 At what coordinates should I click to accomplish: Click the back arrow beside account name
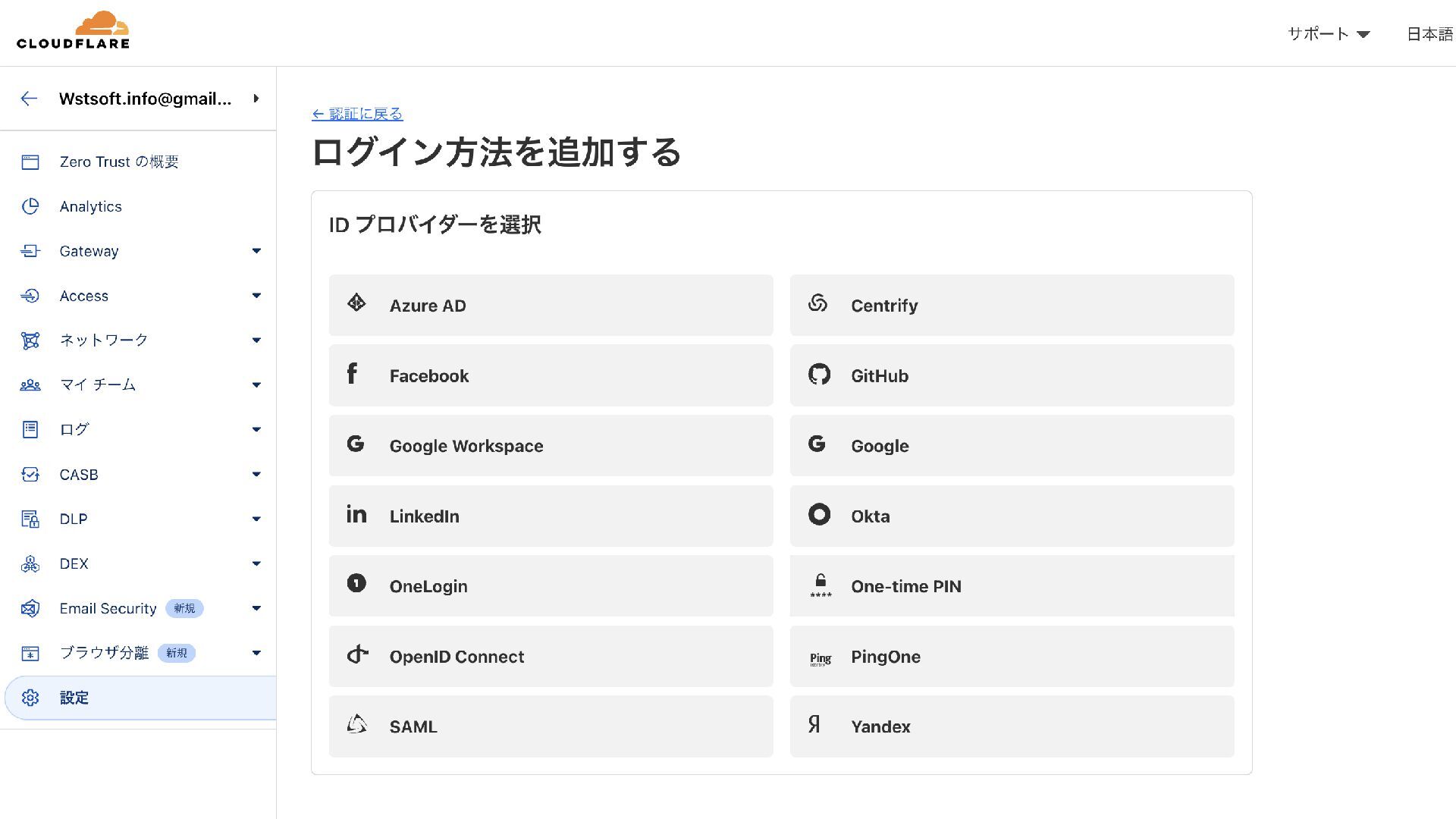[x=29, y=99]
